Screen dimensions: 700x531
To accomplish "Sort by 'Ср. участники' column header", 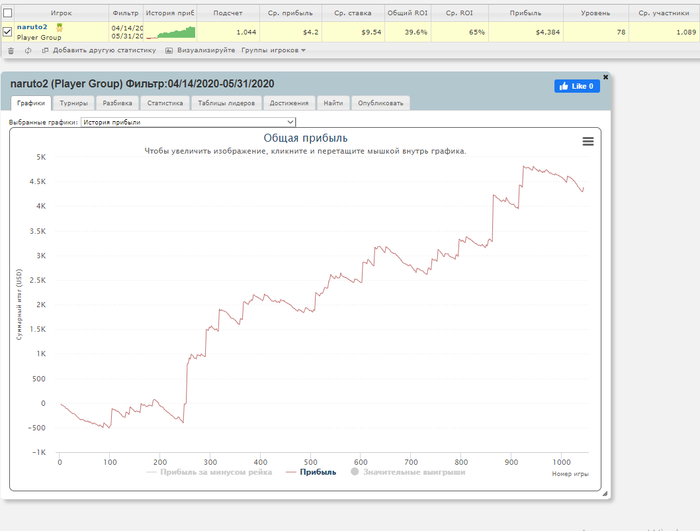I will 663,13.
